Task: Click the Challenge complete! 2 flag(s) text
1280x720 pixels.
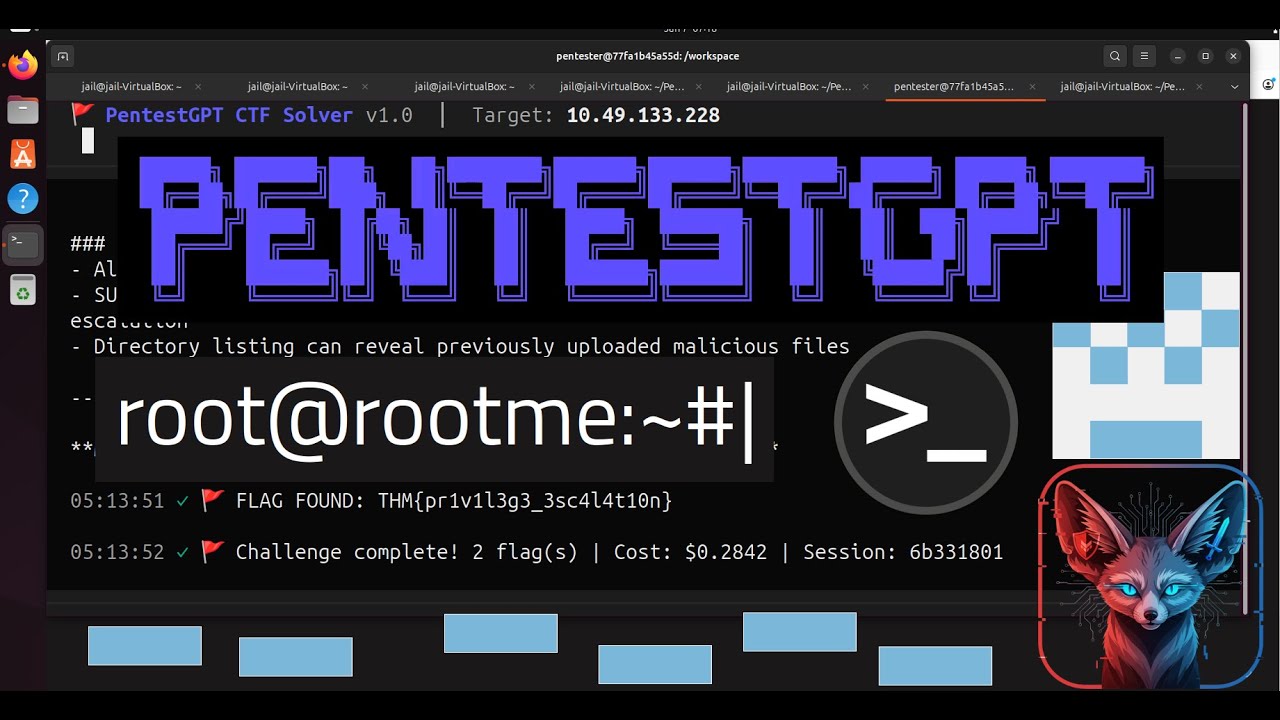Action: tap(407, 552)
